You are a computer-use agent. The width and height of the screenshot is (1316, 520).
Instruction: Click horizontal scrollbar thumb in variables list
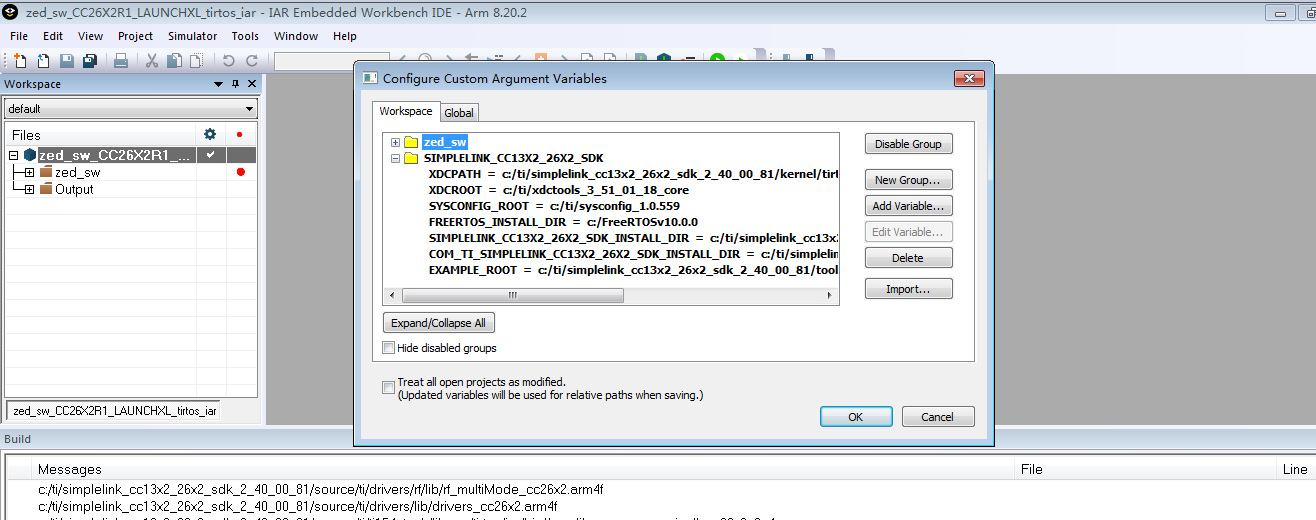512,296
